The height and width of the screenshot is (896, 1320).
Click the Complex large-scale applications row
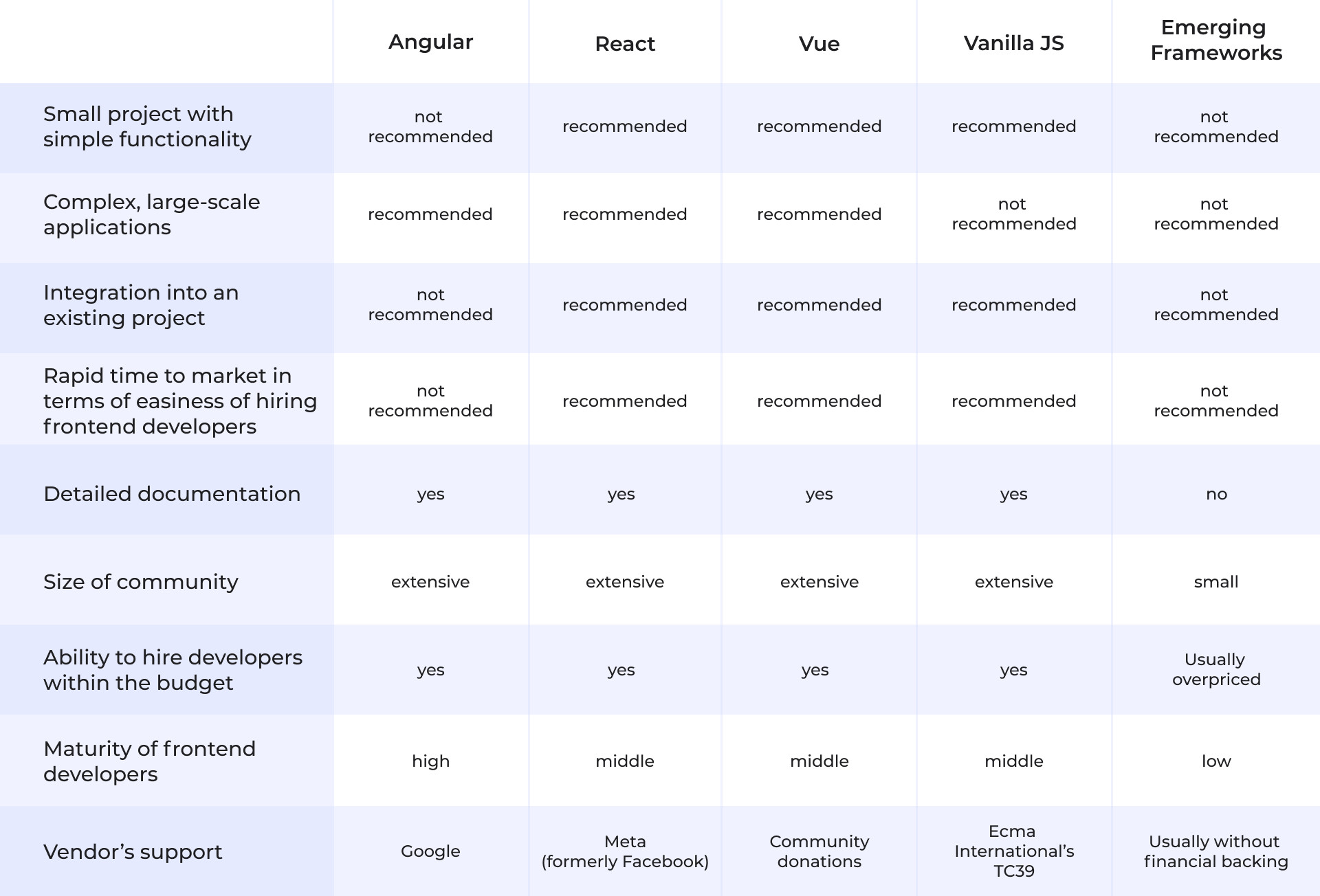point(660,214)
